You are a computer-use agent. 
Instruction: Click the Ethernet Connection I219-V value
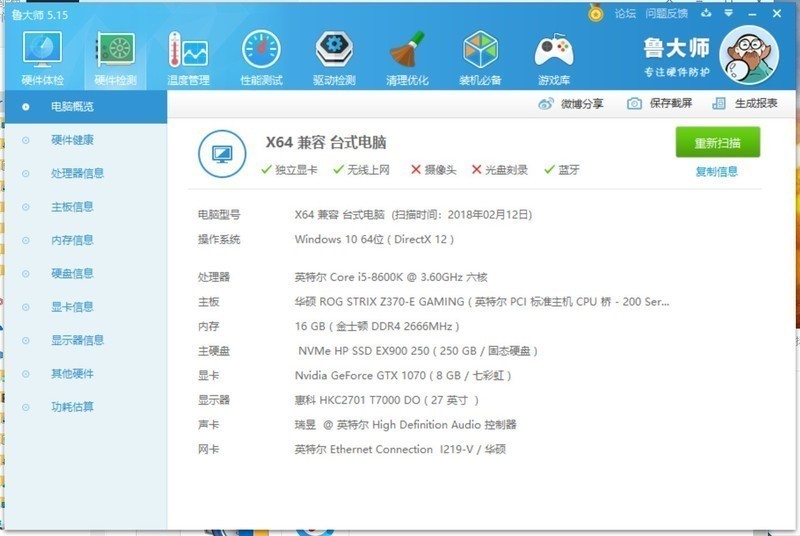point(400,449)
